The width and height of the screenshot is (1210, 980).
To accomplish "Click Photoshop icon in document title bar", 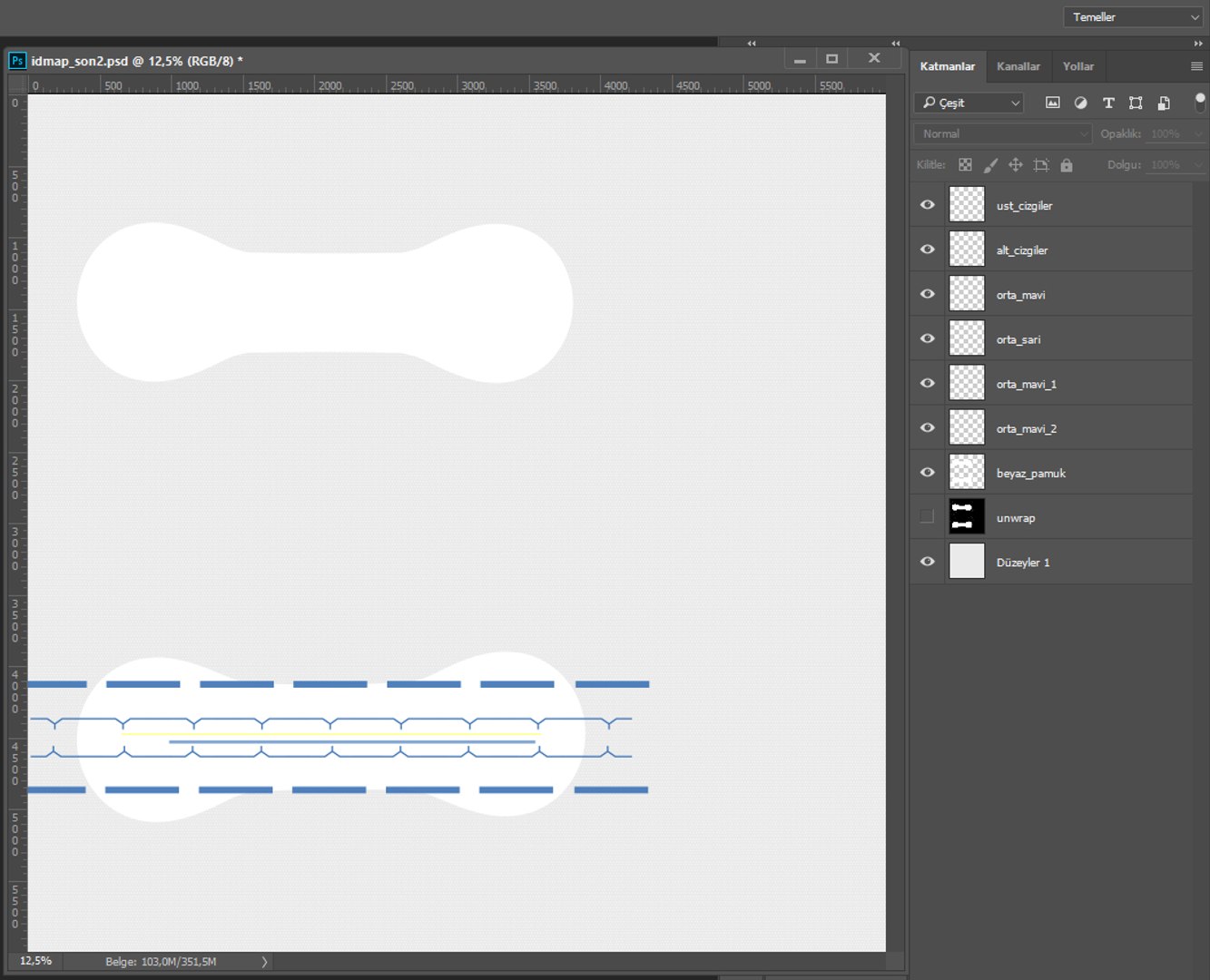I will 17,61.
